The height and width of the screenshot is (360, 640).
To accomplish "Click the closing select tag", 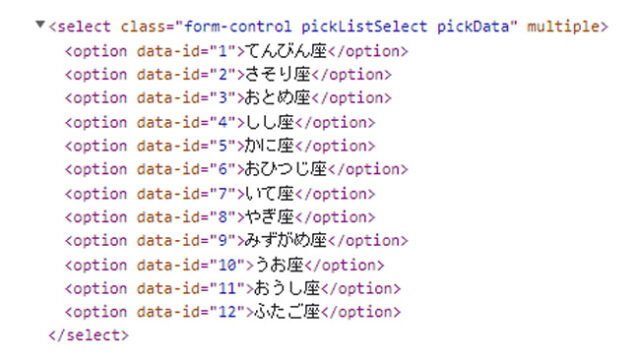I will pos(89,336).
